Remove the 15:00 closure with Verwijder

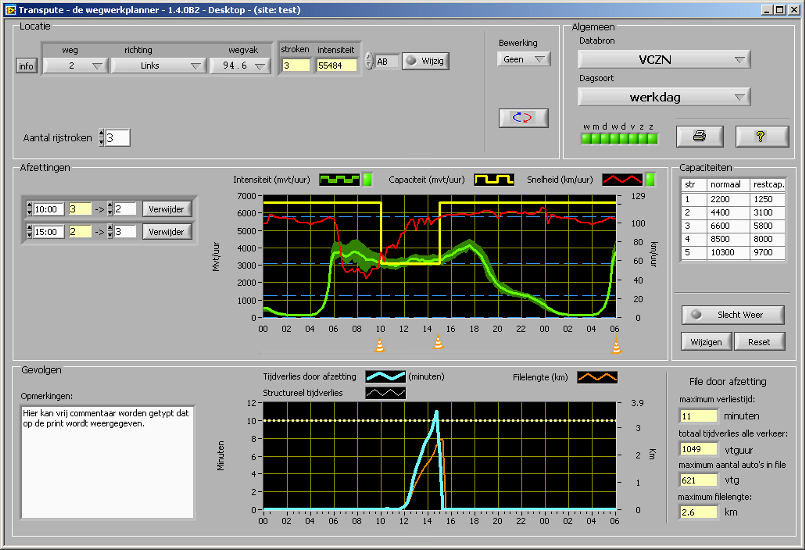click(166, 232)
